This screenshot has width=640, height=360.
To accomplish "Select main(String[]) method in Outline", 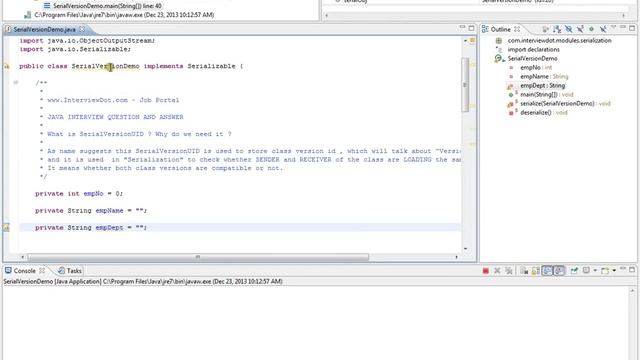I will tap(547, 94).
